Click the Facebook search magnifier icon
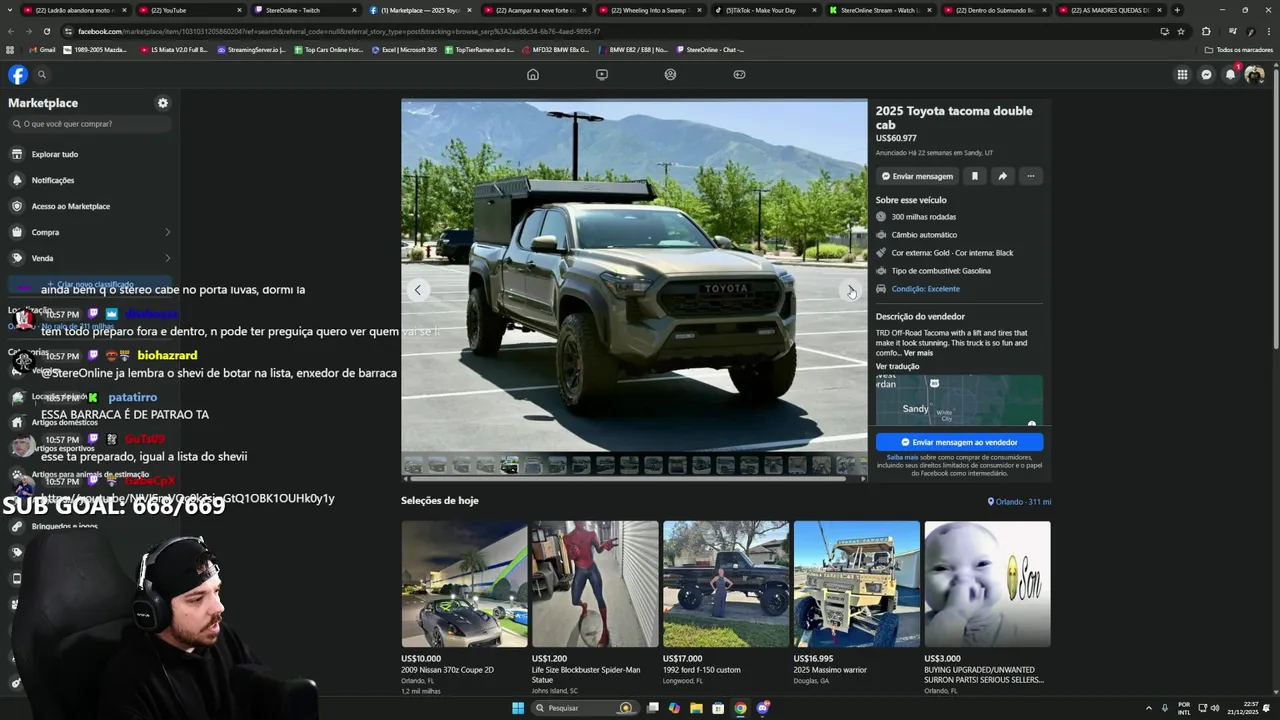 42,74
